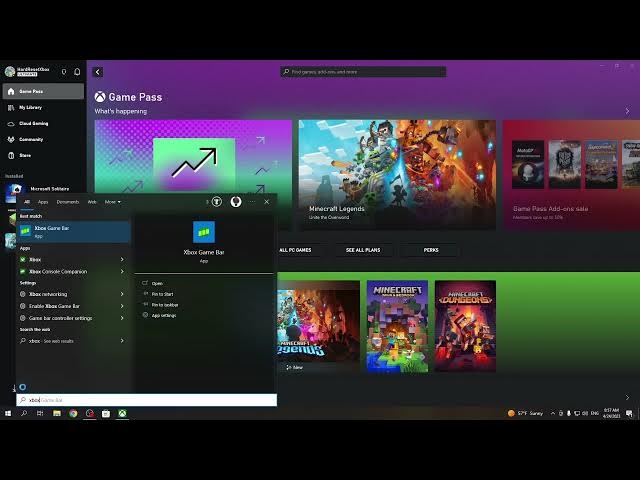Click the account avatar in search panel
Image resolution: width=640 pixels, height=480 pixels.
[236, 202]
